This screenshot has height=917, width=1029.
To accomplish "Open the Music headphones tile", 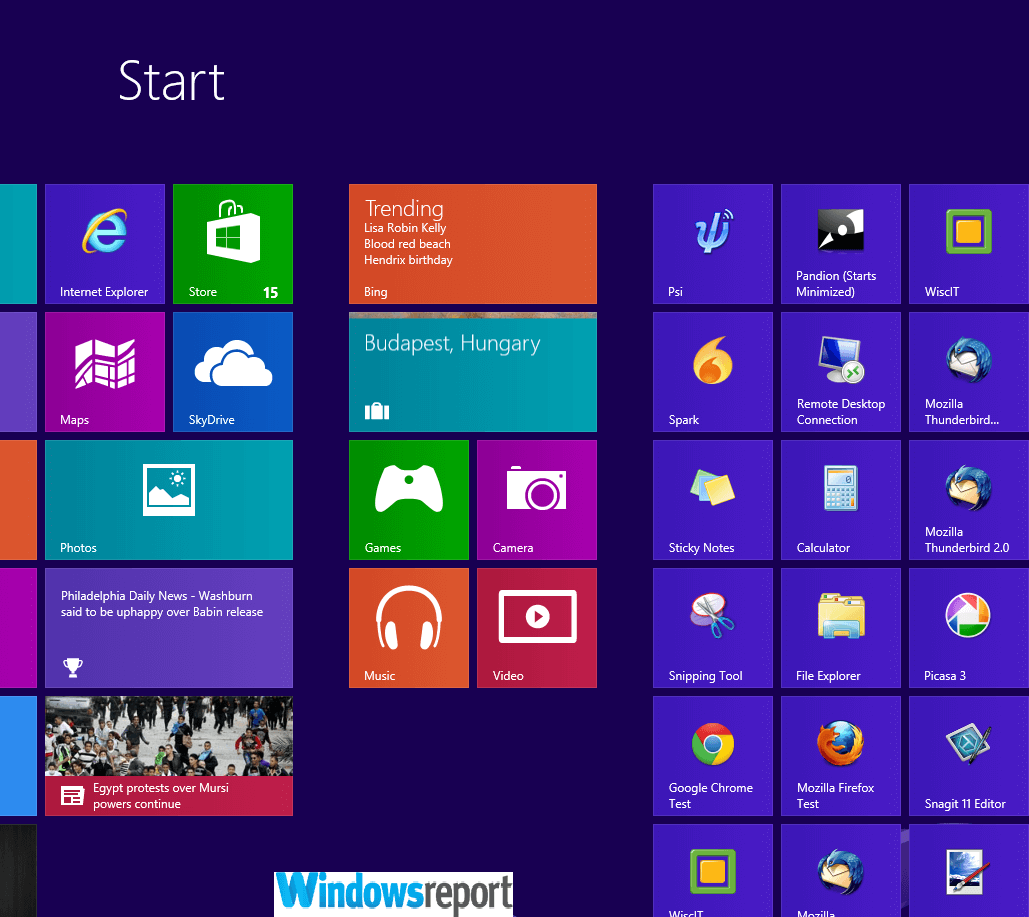I will tap(409, 628).
